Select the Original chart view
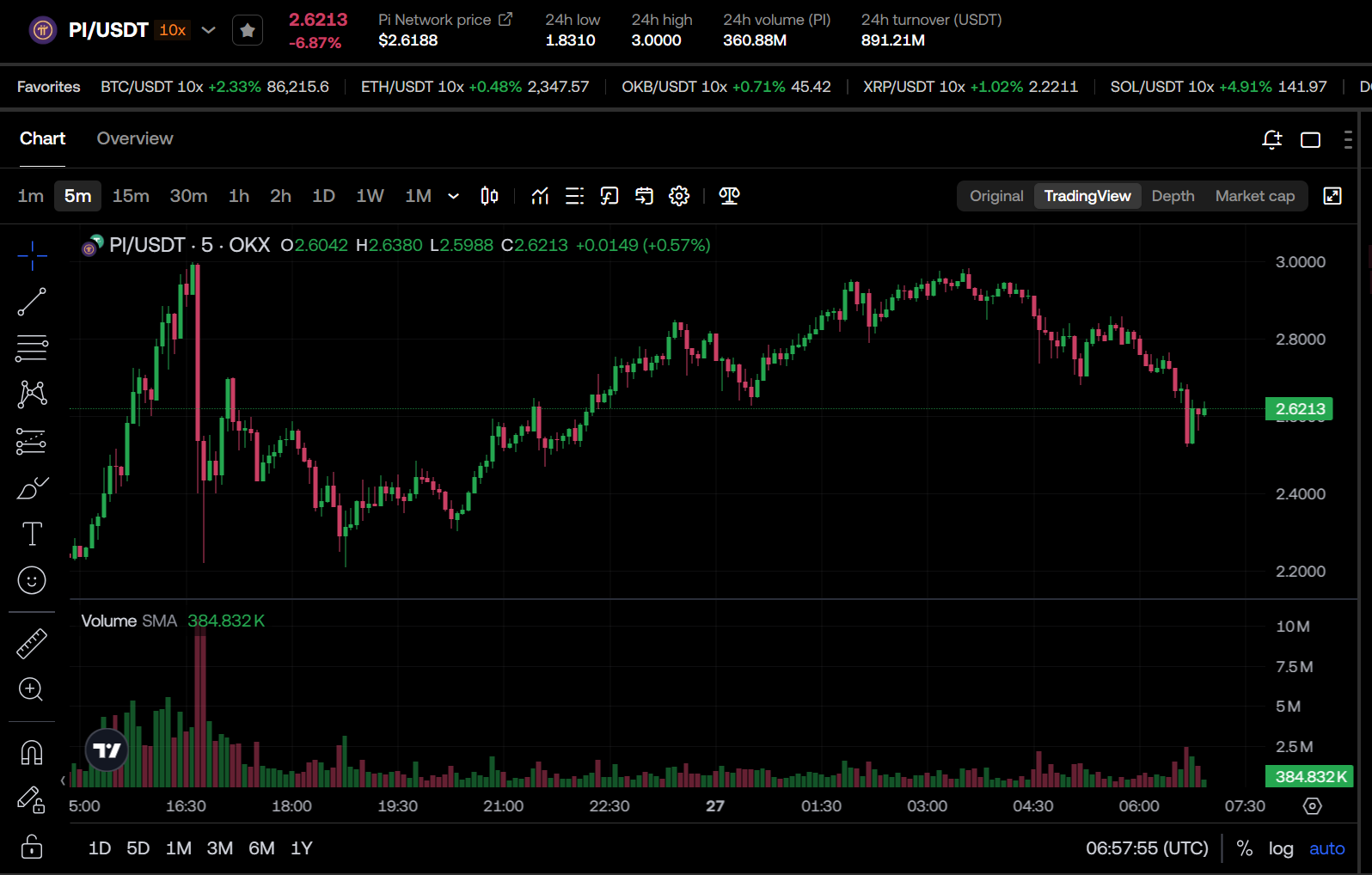Viewport: 1372px width, 875px height. point(996,196)
